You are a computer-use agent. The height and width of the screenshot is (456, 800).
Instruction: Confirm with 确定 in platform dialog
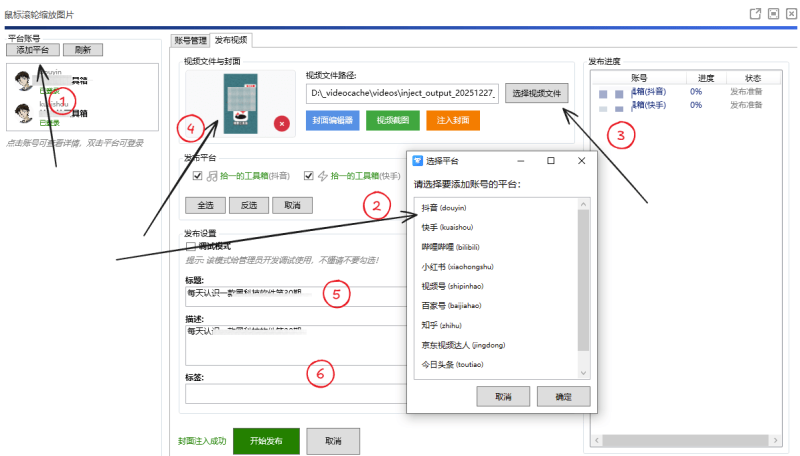click(563, 396)
